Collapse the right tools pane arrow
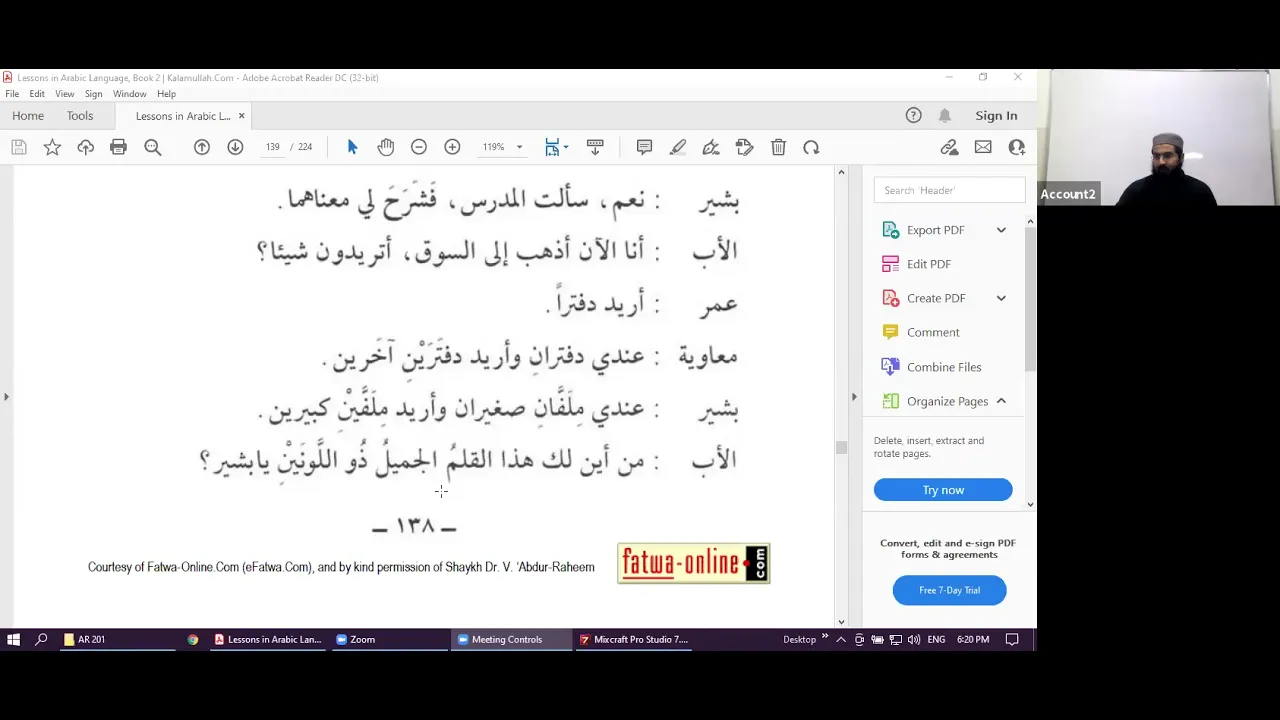Screen dimensions: 1280x720 tap(854, 397)
